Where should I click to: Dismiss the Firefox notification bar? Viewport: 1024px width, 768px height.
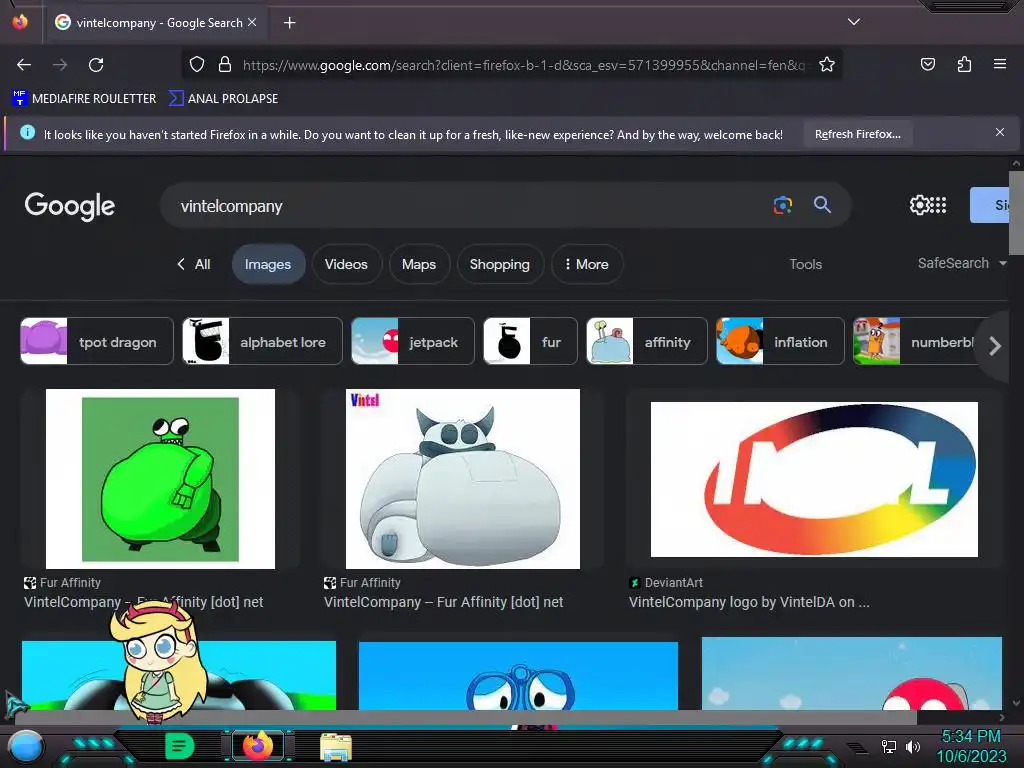1000,133
